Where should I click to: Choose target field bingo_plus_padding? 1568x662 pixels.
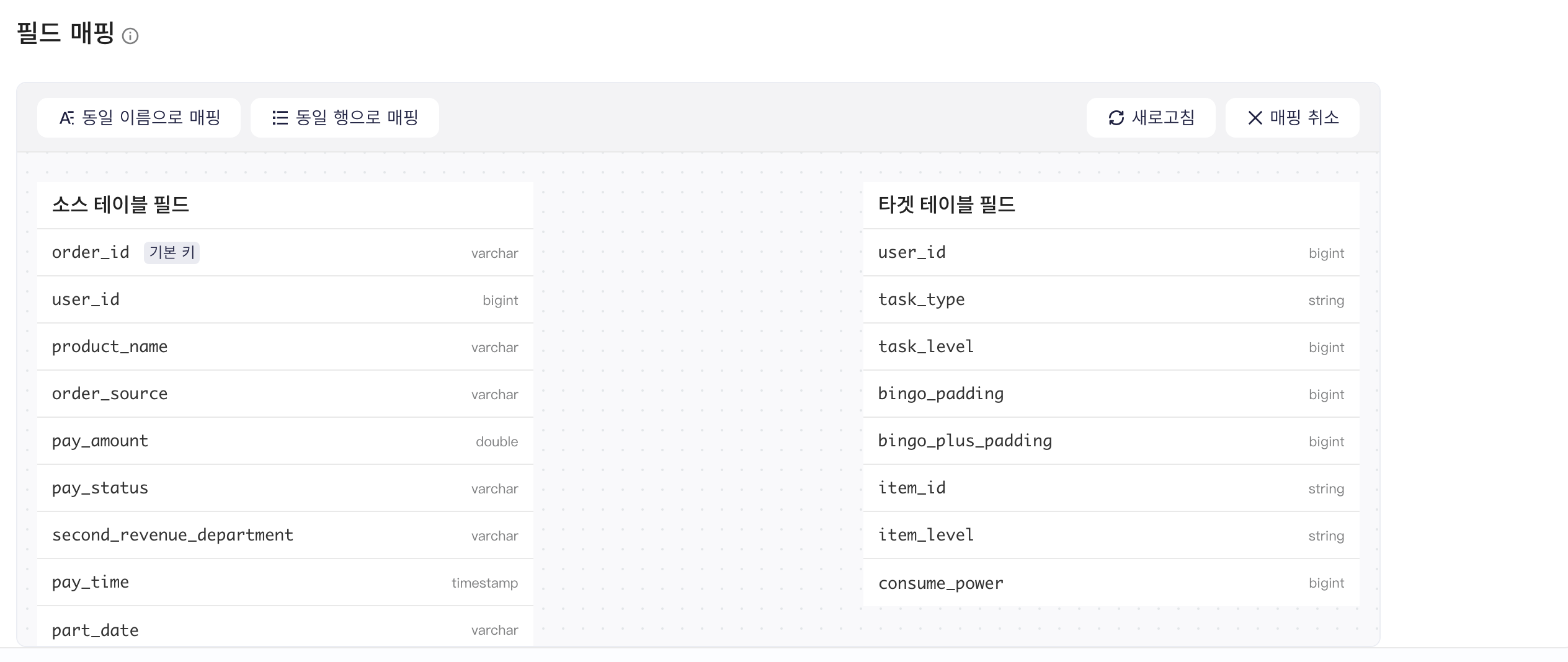[1111, 441]
